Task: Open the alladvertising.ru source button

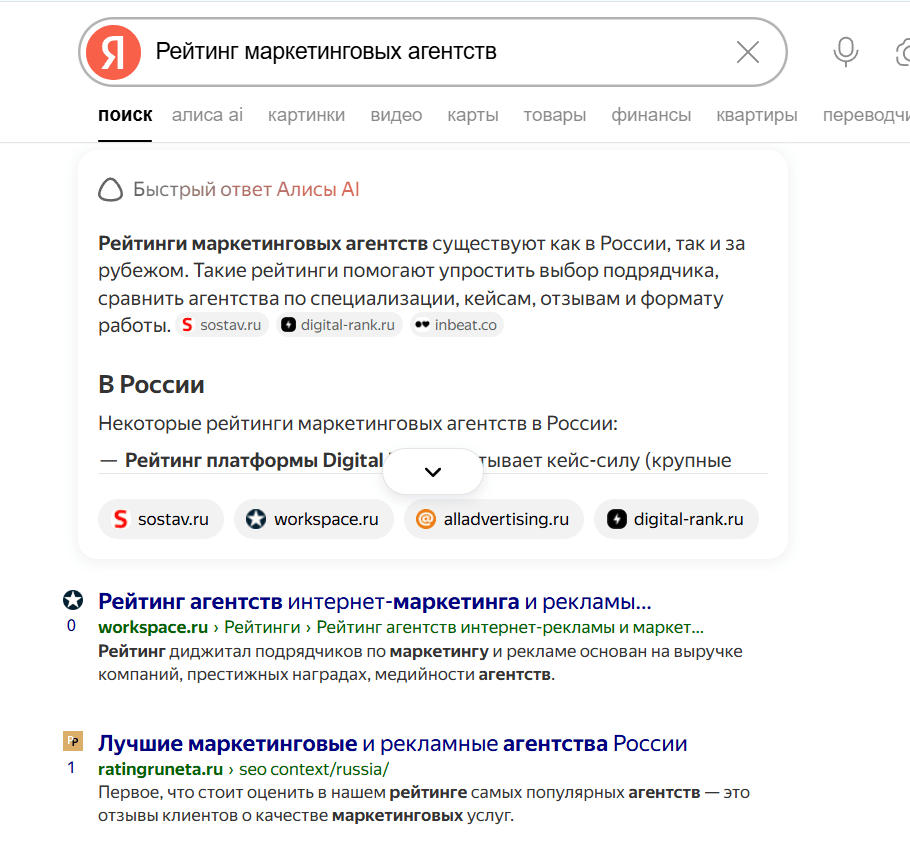Action: click(493, 519)
